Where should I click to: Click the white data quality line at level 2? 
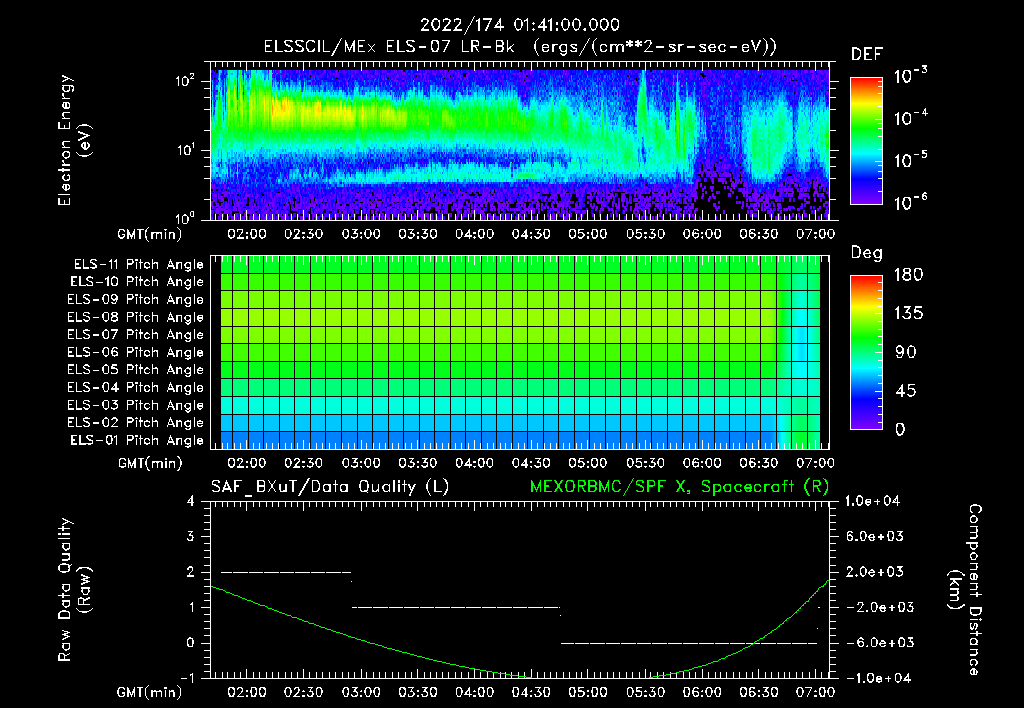pyautogui.click(x=285, y=572)
